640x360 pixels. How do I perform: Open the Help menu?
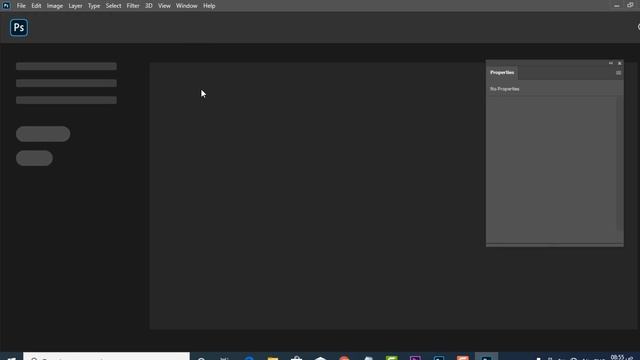209,6
